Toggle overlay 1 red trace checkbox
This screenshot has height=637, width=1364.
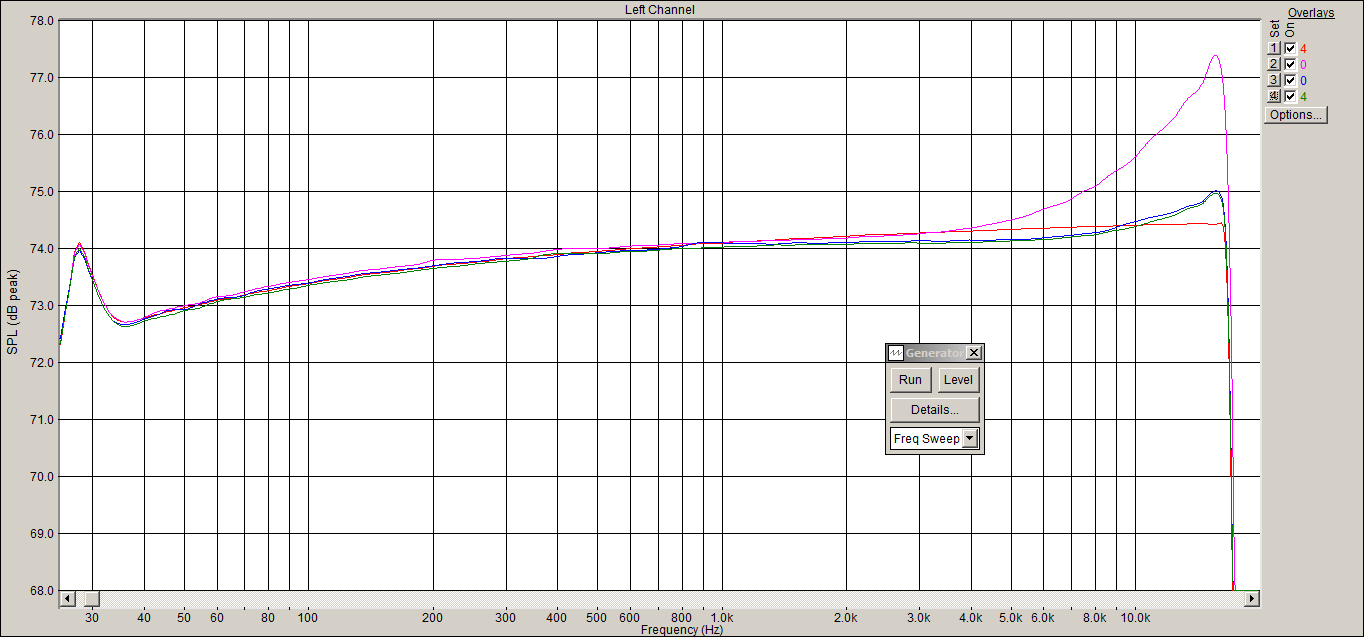coord(1290,48)
